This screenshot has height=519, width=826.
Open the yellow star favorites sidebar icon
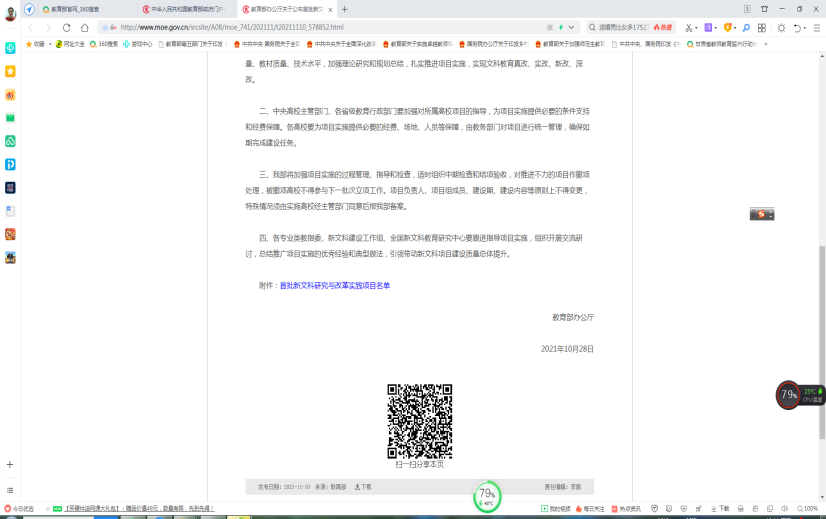tap(10, 72)
